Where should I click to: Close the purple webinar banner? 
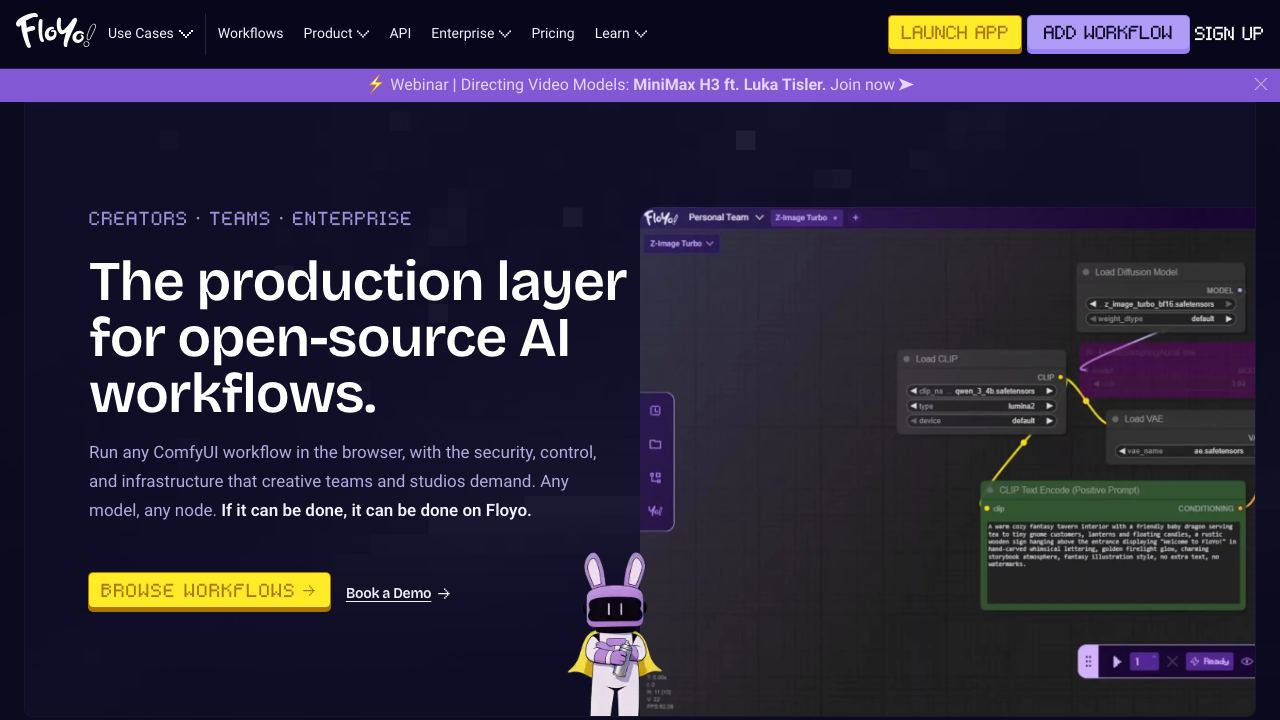1261,84
